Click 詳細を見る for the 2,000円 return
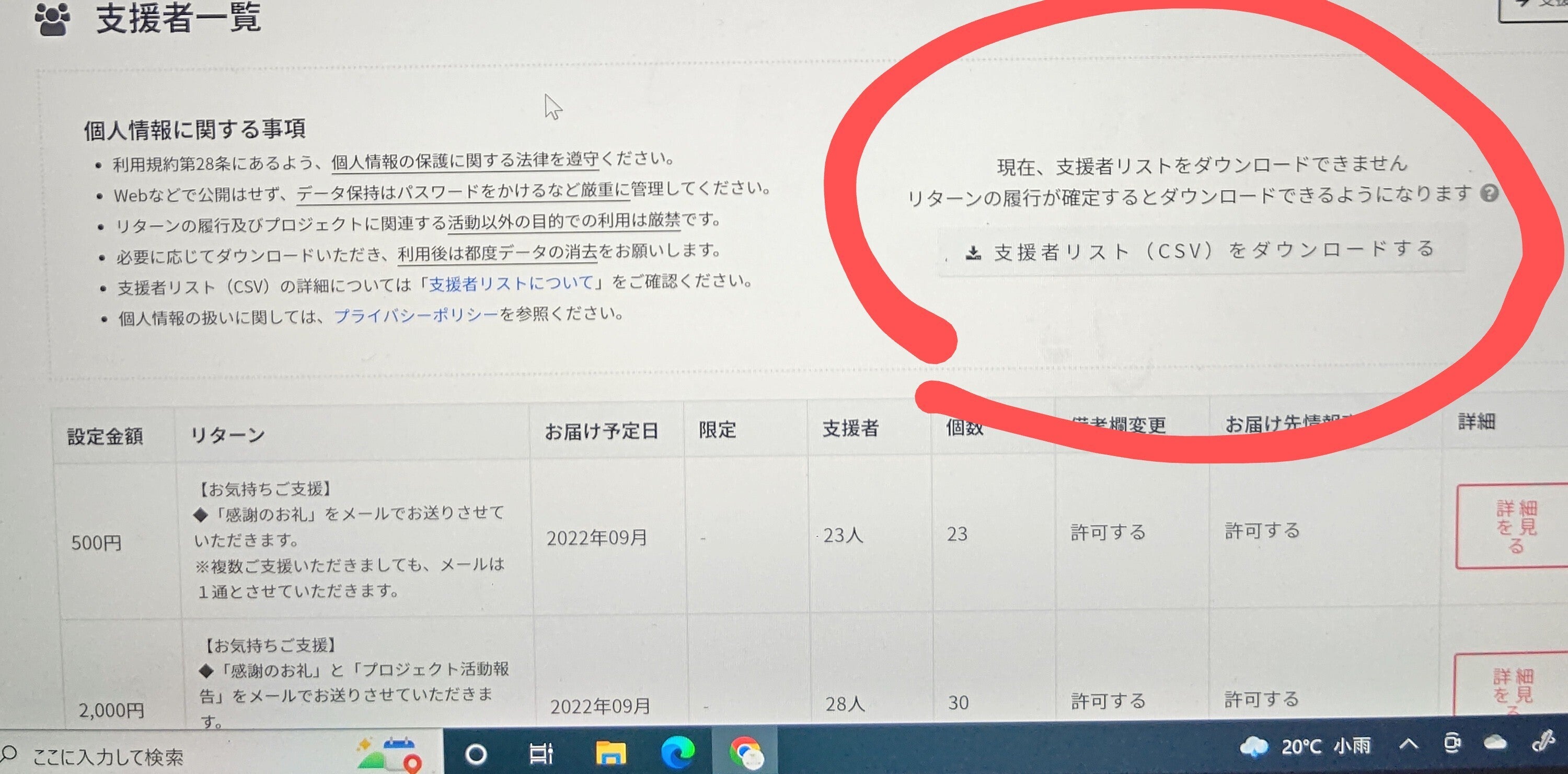 [1513, 688]
